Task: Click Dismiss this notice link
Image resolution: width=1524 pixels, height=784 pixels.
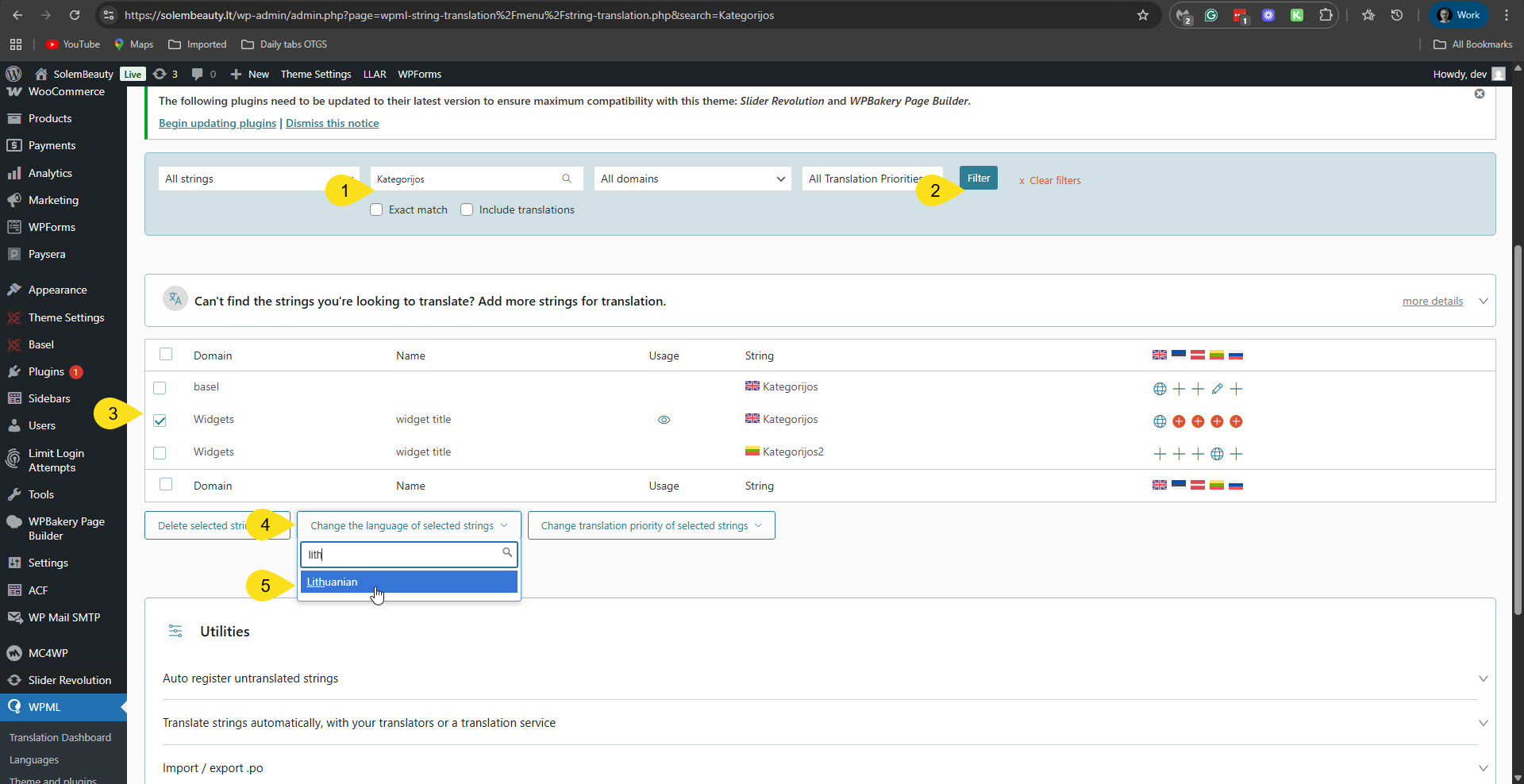Action: [332, 123]
